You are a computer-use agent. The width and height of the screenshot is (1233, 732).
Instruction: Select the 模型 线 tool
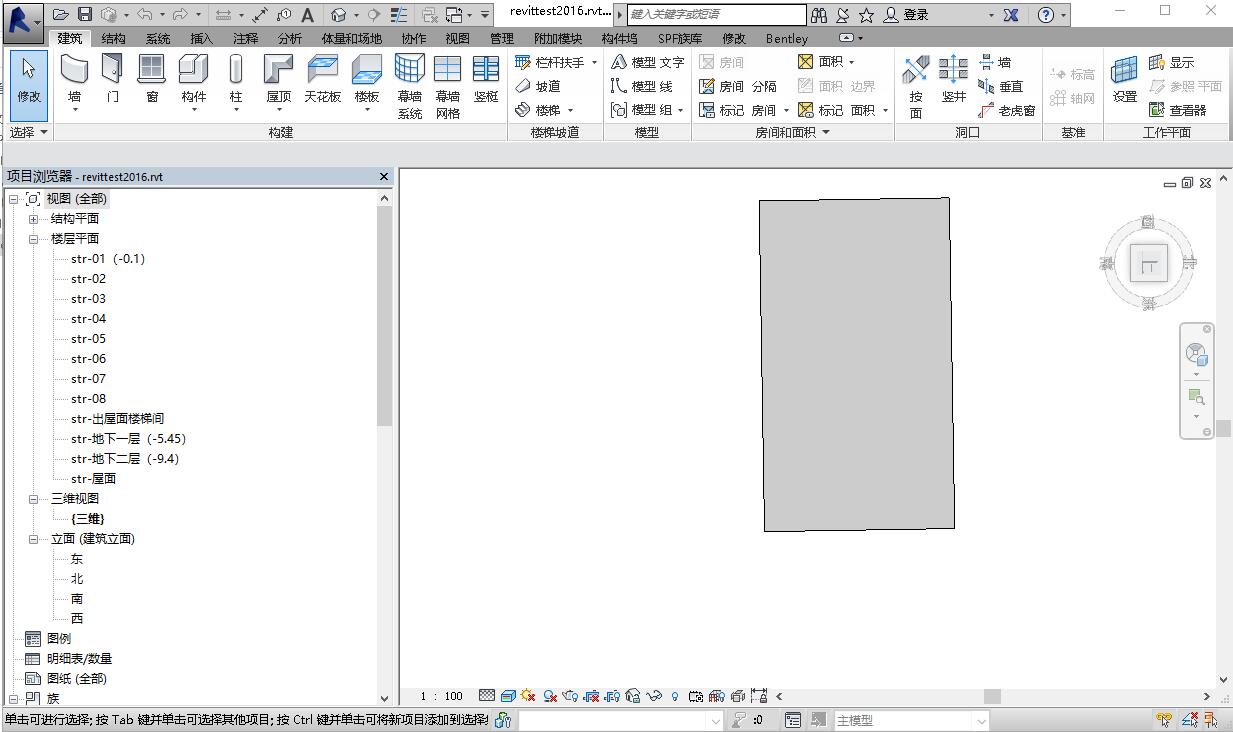tap(642, 86)
